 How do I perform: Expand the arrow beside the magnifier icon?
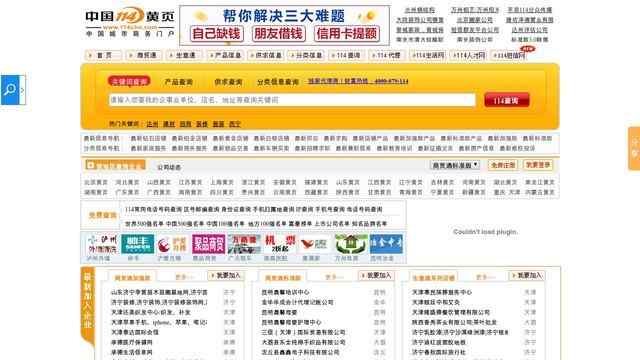(22, 90)
